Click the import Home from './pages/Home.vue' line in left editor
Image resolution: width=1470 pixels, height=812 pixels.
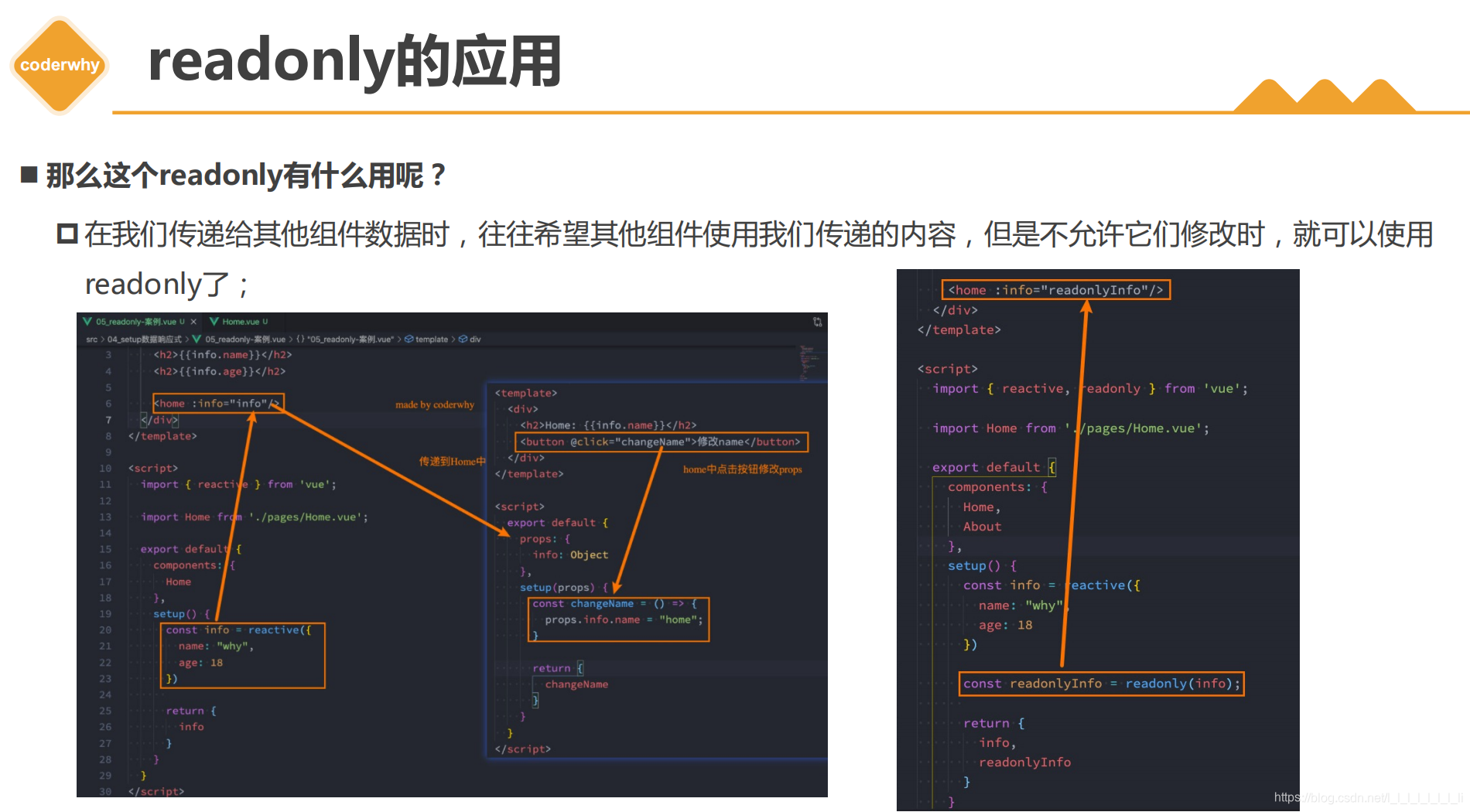click(255, 517)
